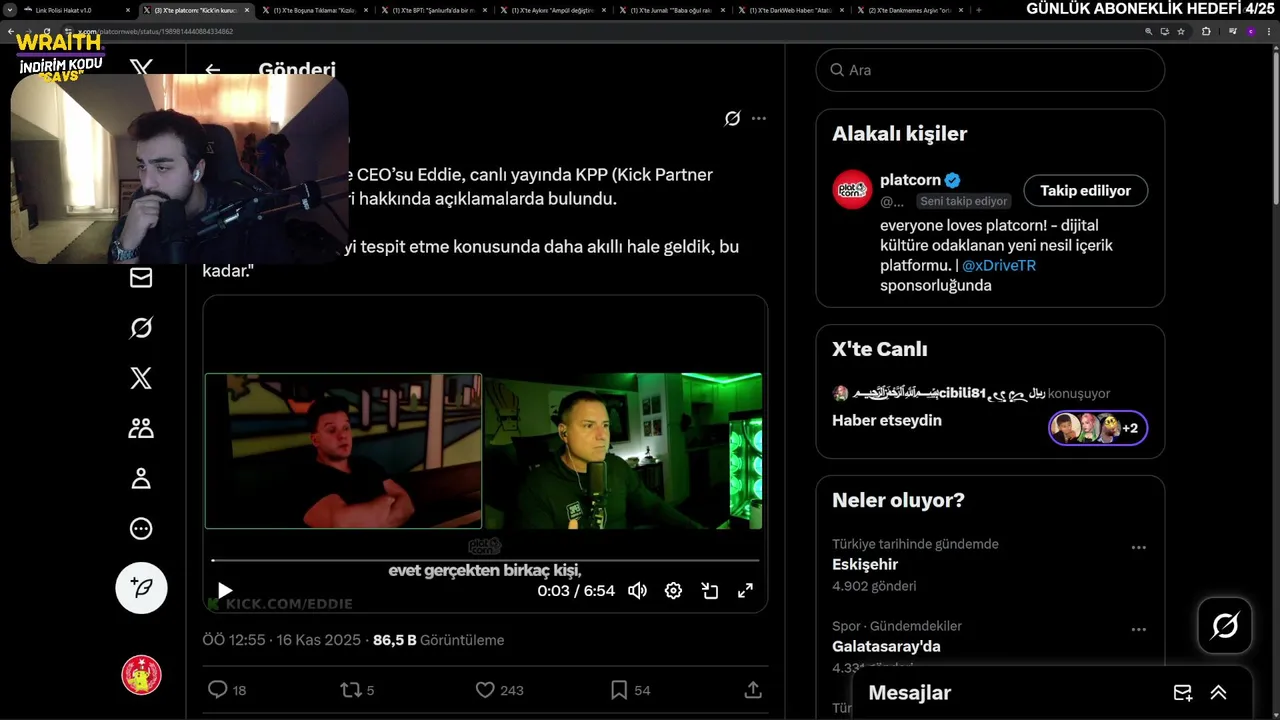Open the post view count 86,5 B Görüntüleme

tap(438, 640)
